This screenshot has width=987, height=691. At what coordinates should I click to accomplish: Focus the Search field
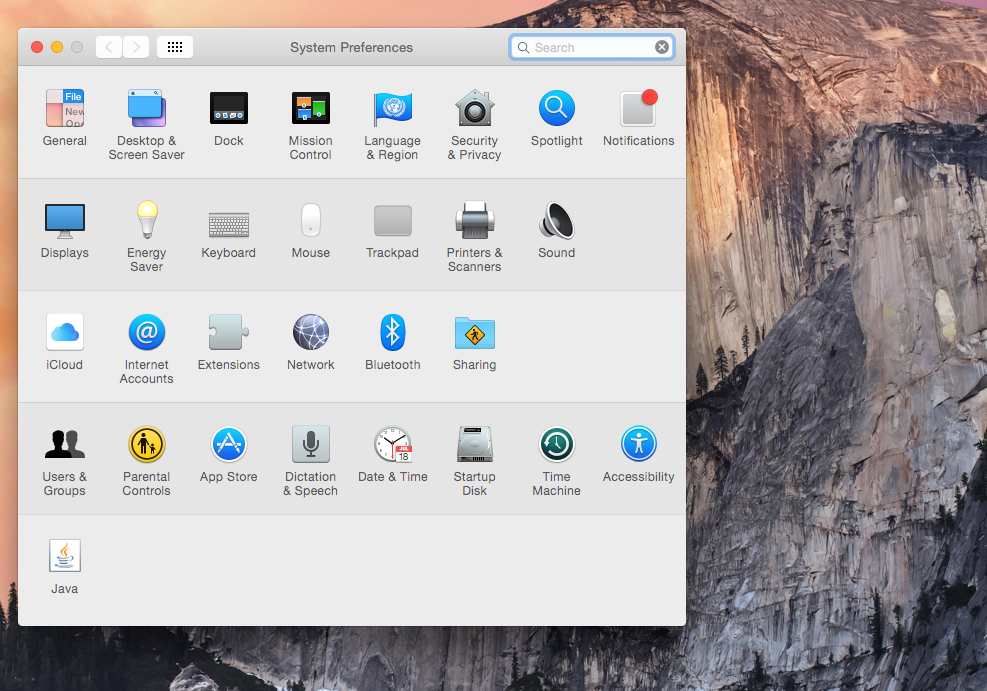(x=592, y=47)
